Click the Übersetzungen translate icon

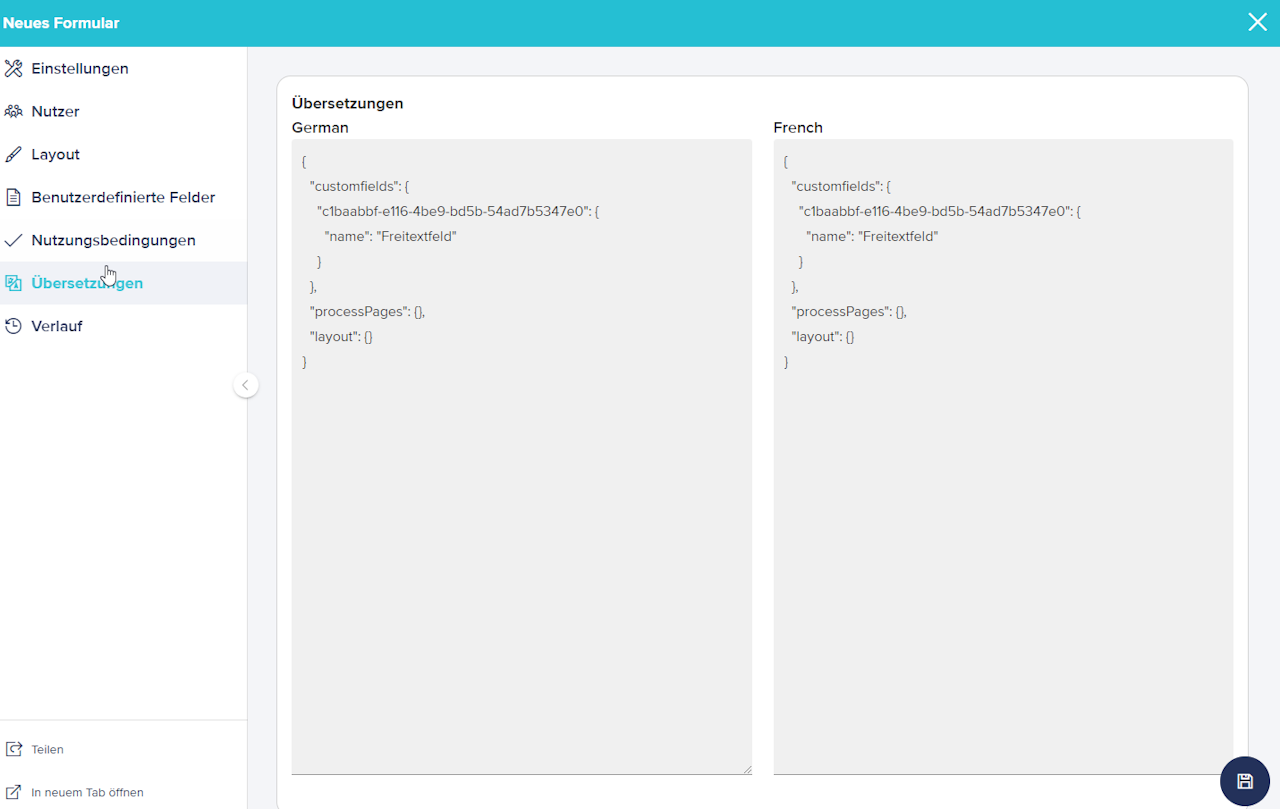pyautogui.click(x=13, y=284)
